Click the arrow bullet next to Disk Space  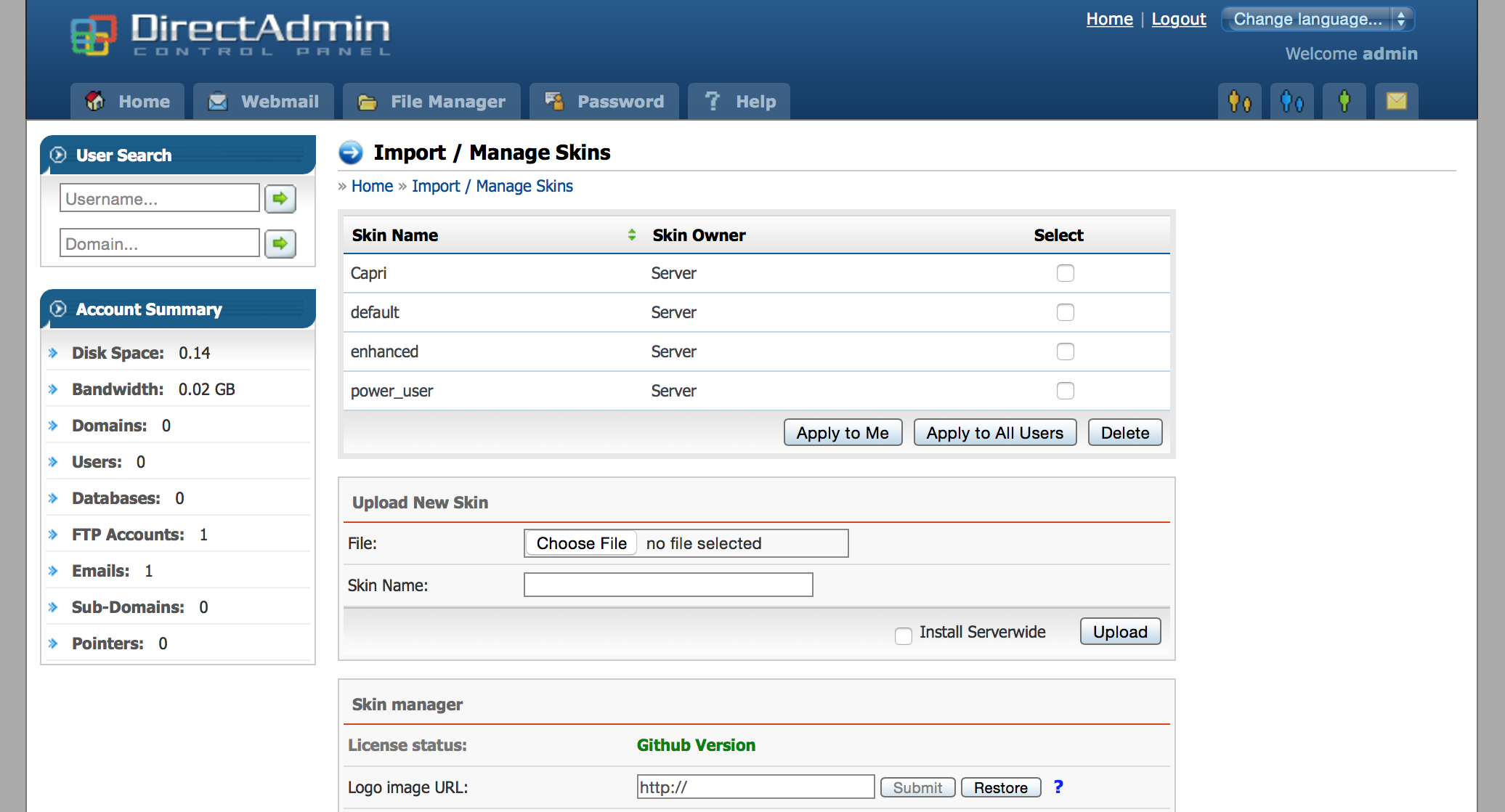(53, 353)
